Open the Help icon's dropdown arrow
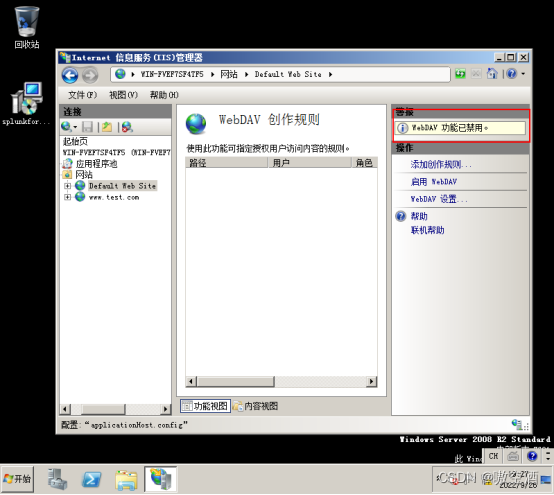The image size is (554, 495). (x=523, y=74)
